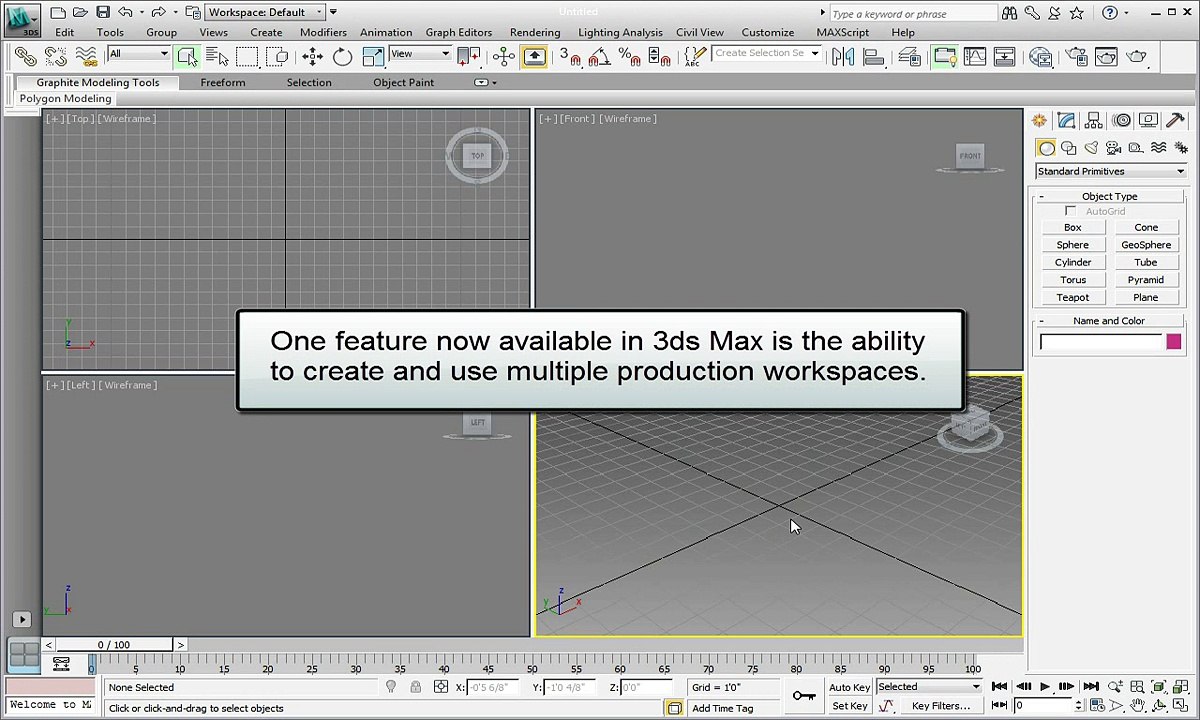This screenshot has height=720, width=1200.
Task: Open the Workspace: Default dropdown
Action: 265,12
